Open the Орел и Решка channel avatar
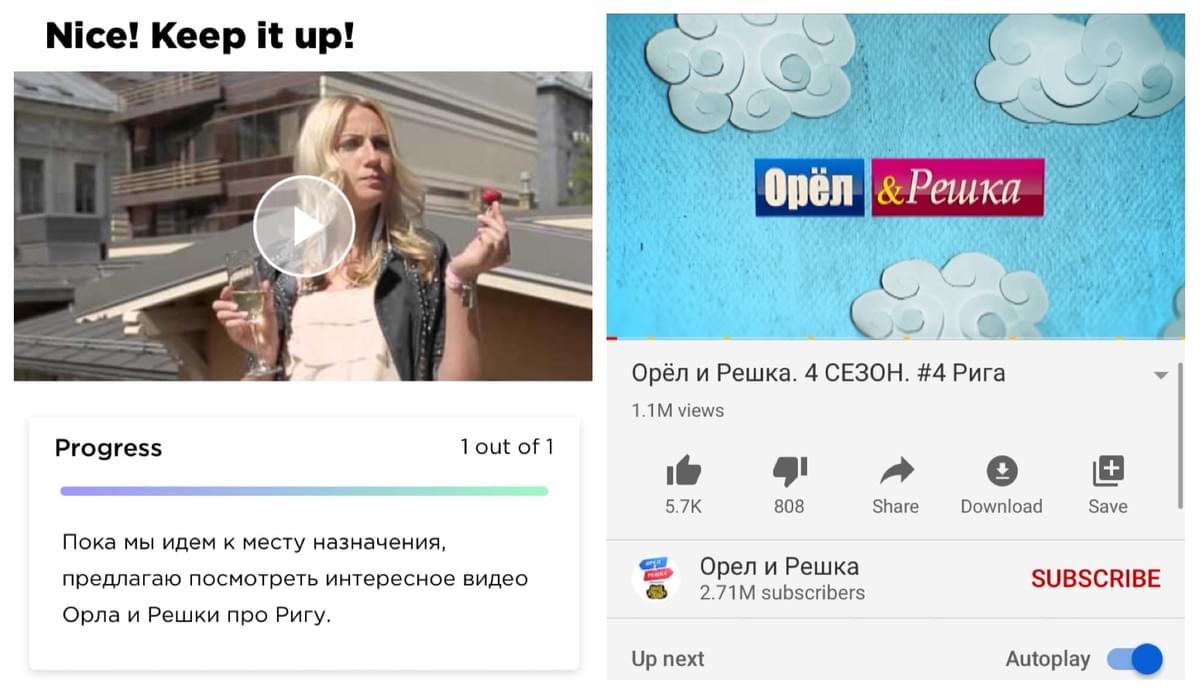Viewport: 1200px width, 695px height. click(x=656, y=577)
